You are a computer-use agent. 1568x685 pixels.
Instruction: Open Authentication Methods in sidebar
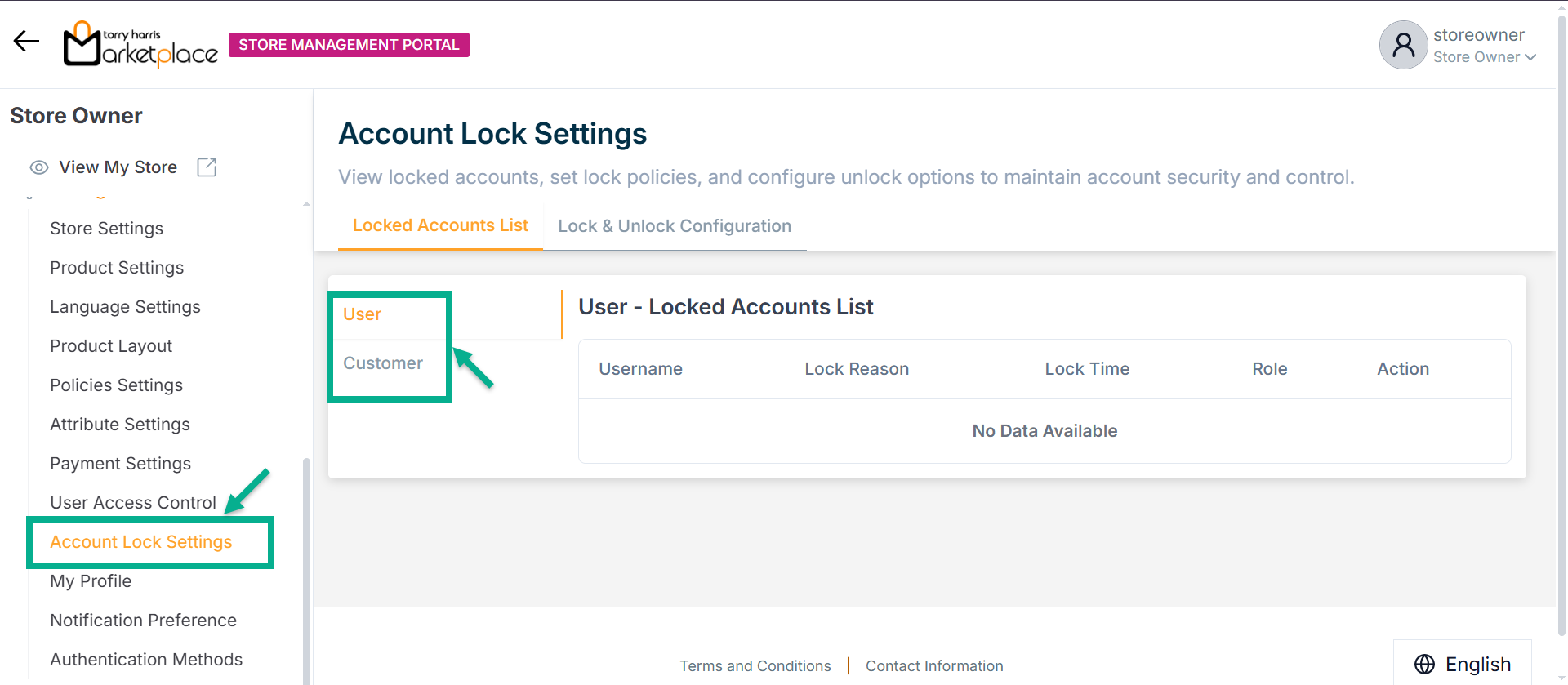(x=146, y=660)
